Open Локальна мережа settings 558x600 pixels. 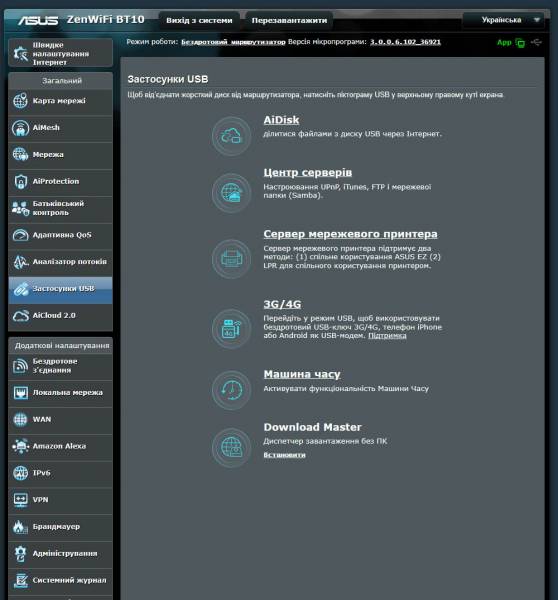tap(60, 393)
